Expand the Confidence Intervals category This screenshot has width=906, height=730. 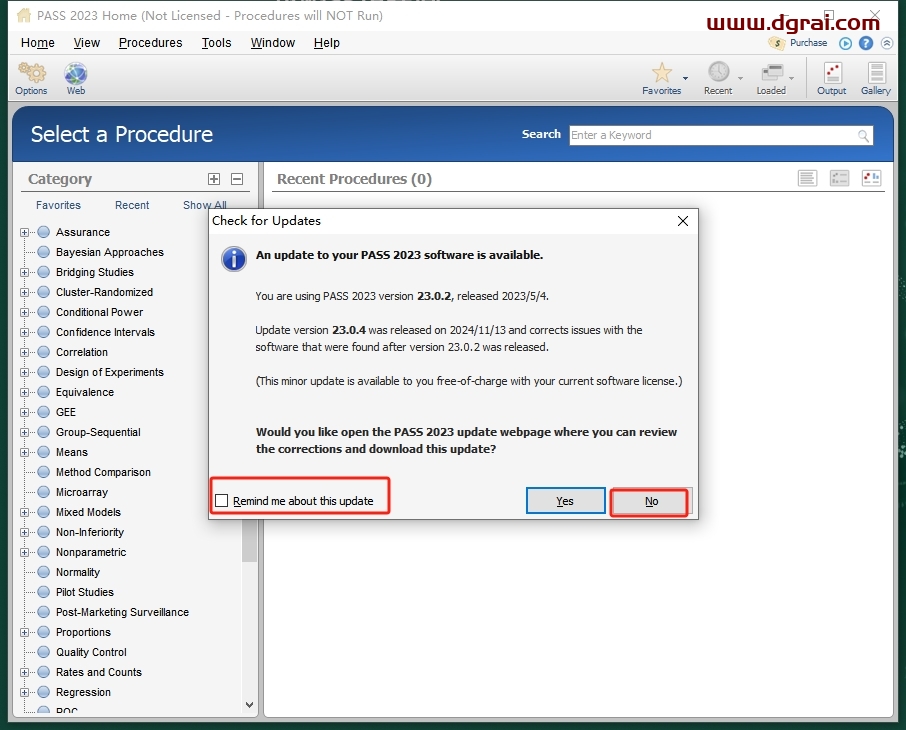24,332
